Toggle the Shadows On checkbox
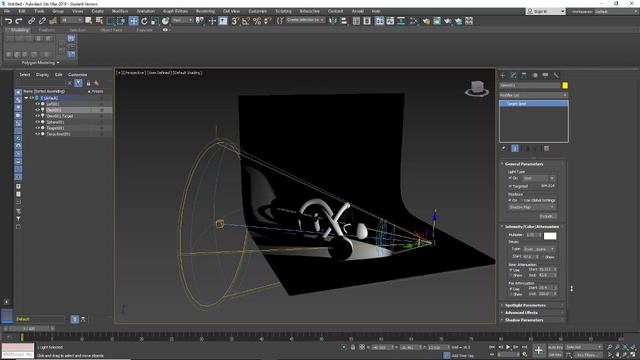This screenshot has height=360, width=640. click(x=510, y=200)
